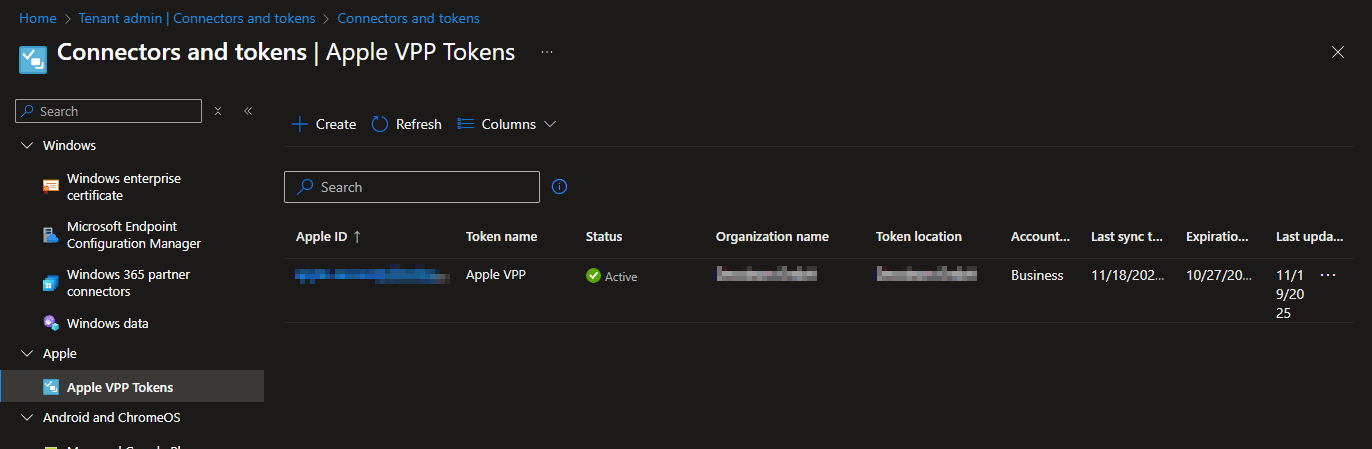
Task: Collapse the Apple section in sidebar
Action: pyautogui.click(x=27, y=354)
